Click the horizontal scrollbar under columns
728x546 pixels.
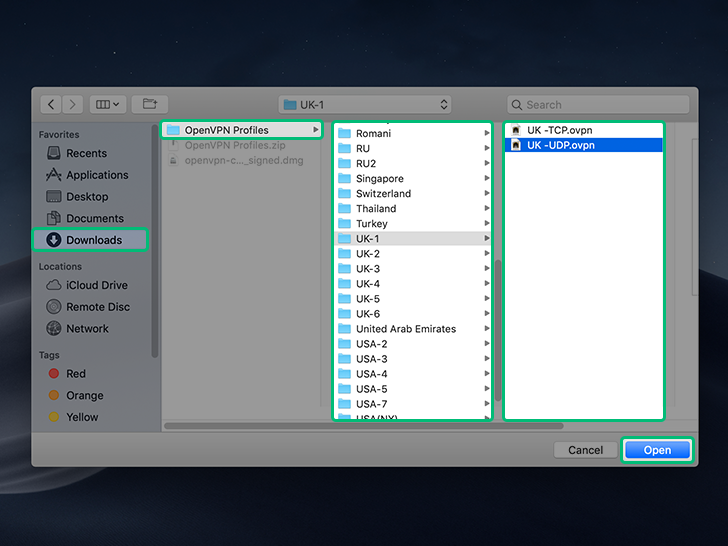click(x=364, y=426)
